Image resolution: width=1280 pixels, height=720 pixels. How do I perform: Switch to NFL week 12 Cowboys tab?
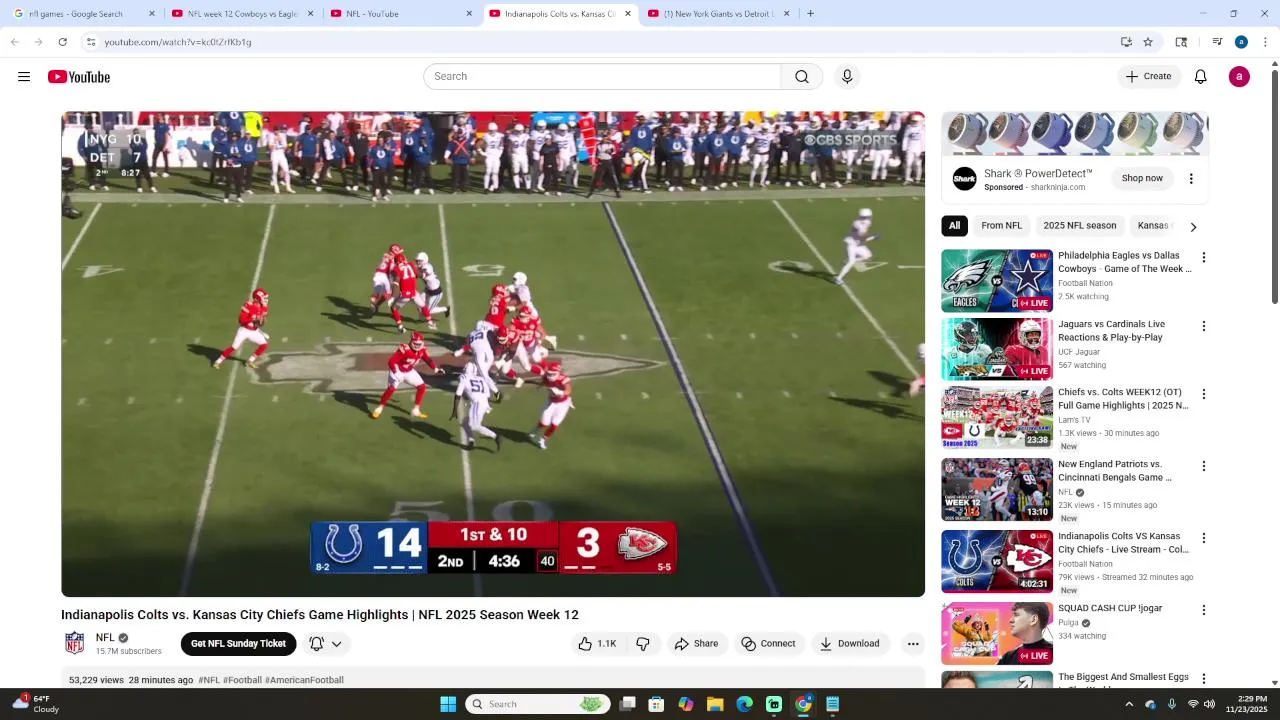coord(243,14)
